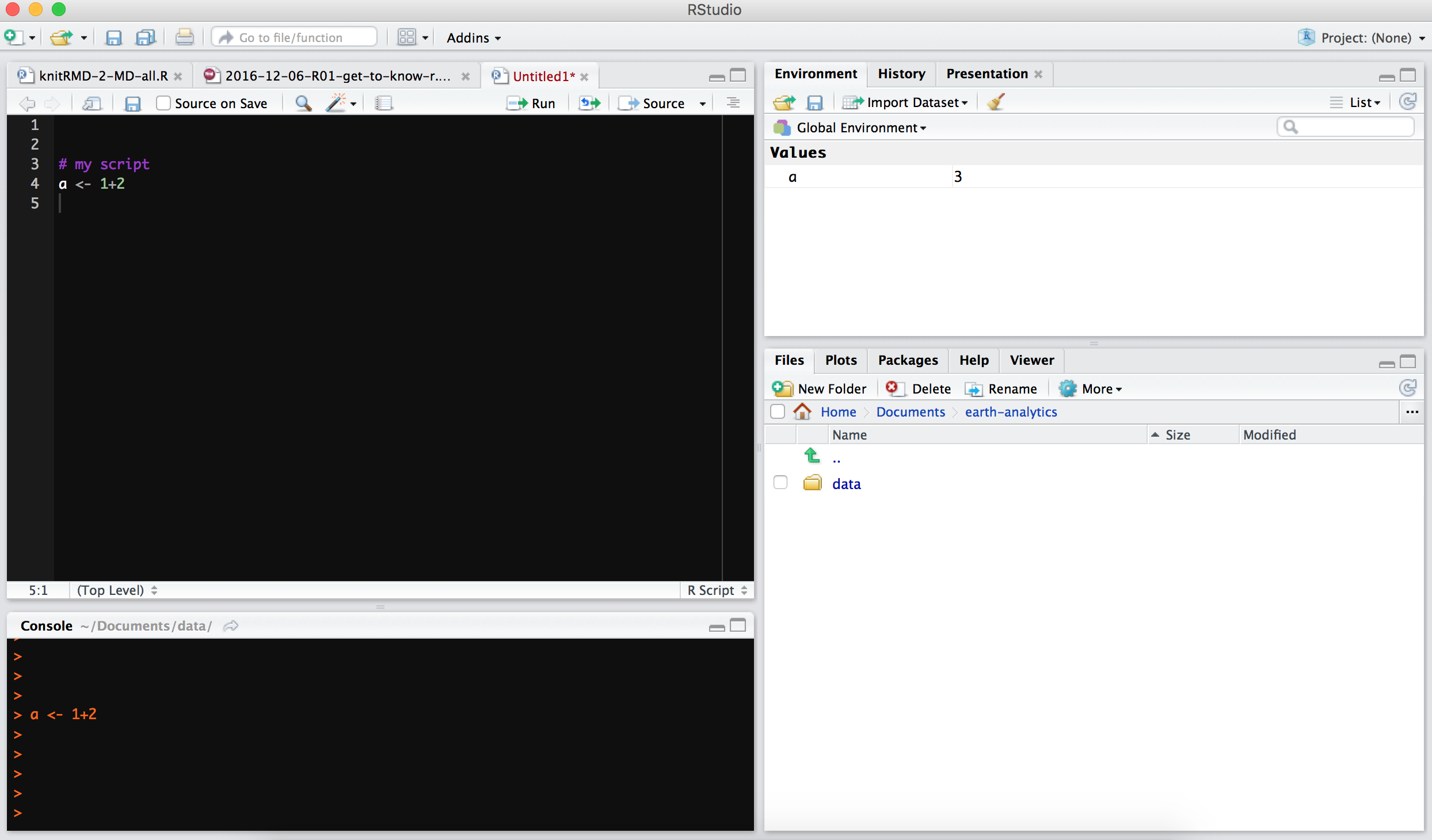Check the checkbox next to data folder
This screenshot has width=1432, height=840.
[781, 483]
